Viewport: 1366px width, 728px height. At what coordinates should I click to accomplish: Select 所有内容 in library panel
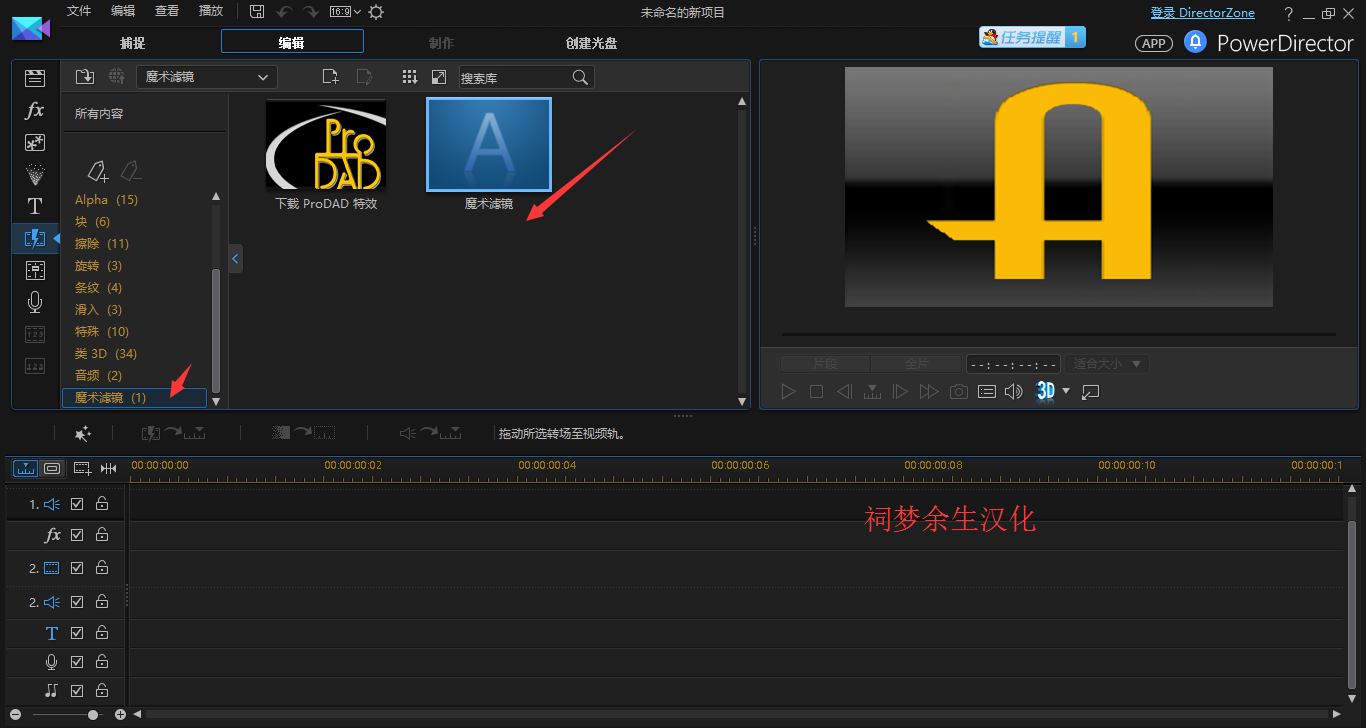[x=99, y=114]
